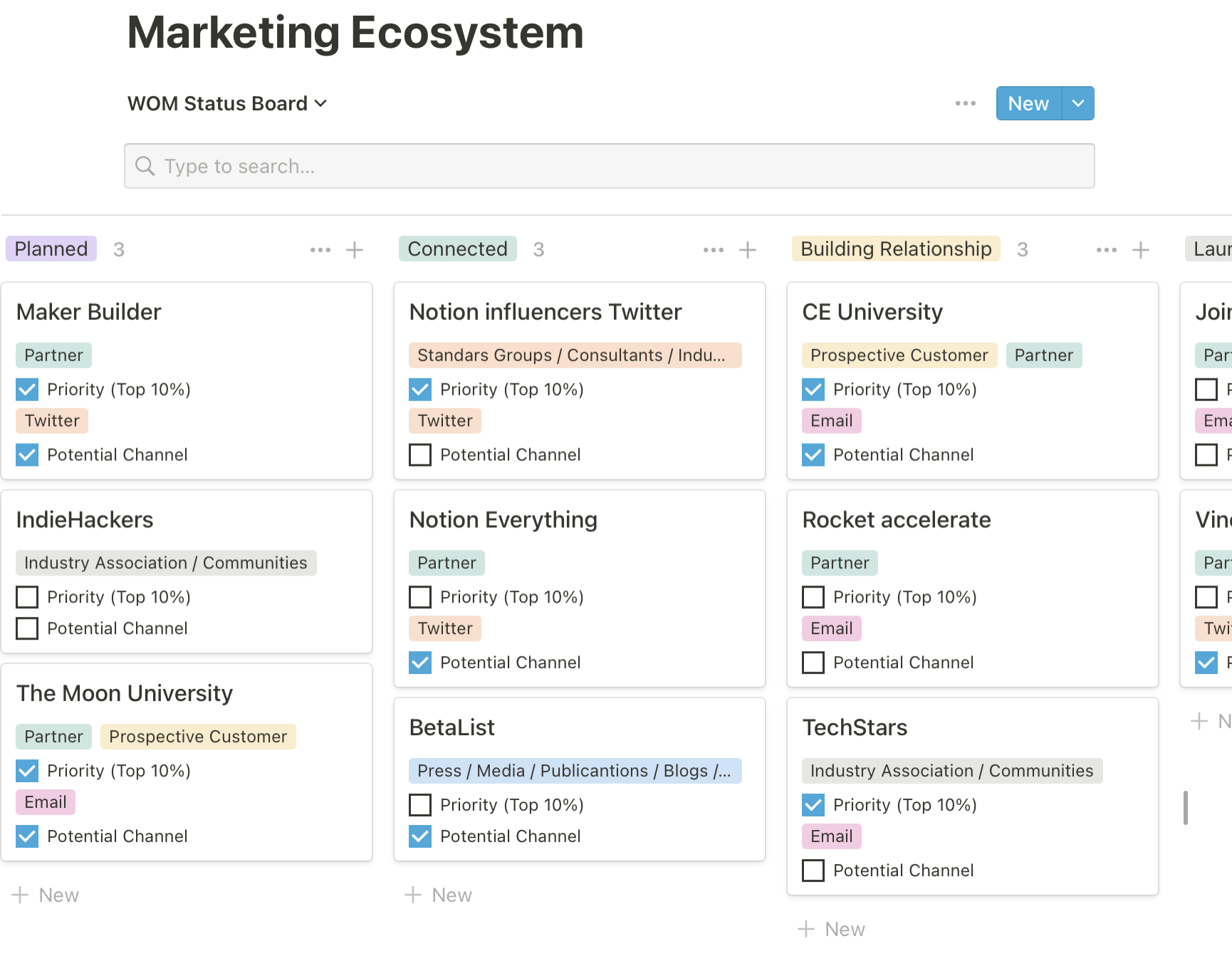Check Priority on BetaList card
The width and height of the screenshot is (1232, 961).
pos(420,805)
